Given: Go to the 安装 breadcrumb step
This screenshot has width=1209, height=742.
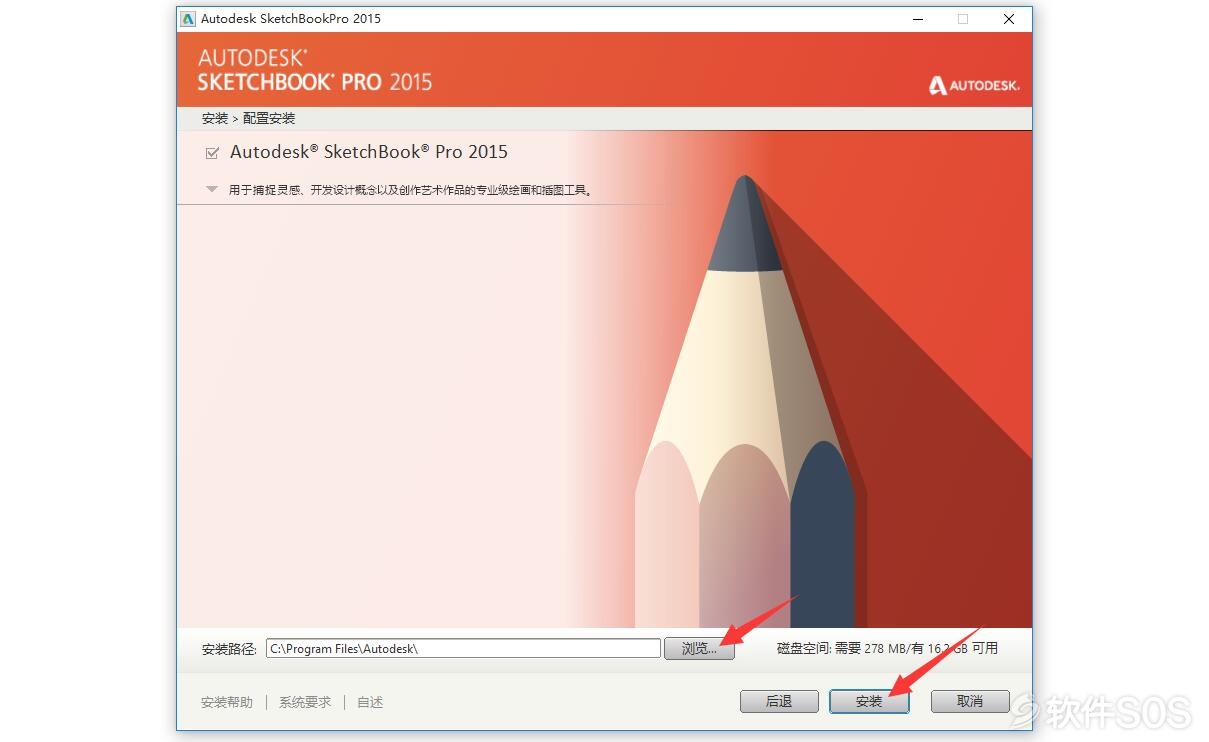Looking at the screenshot, I should point(215,118).
